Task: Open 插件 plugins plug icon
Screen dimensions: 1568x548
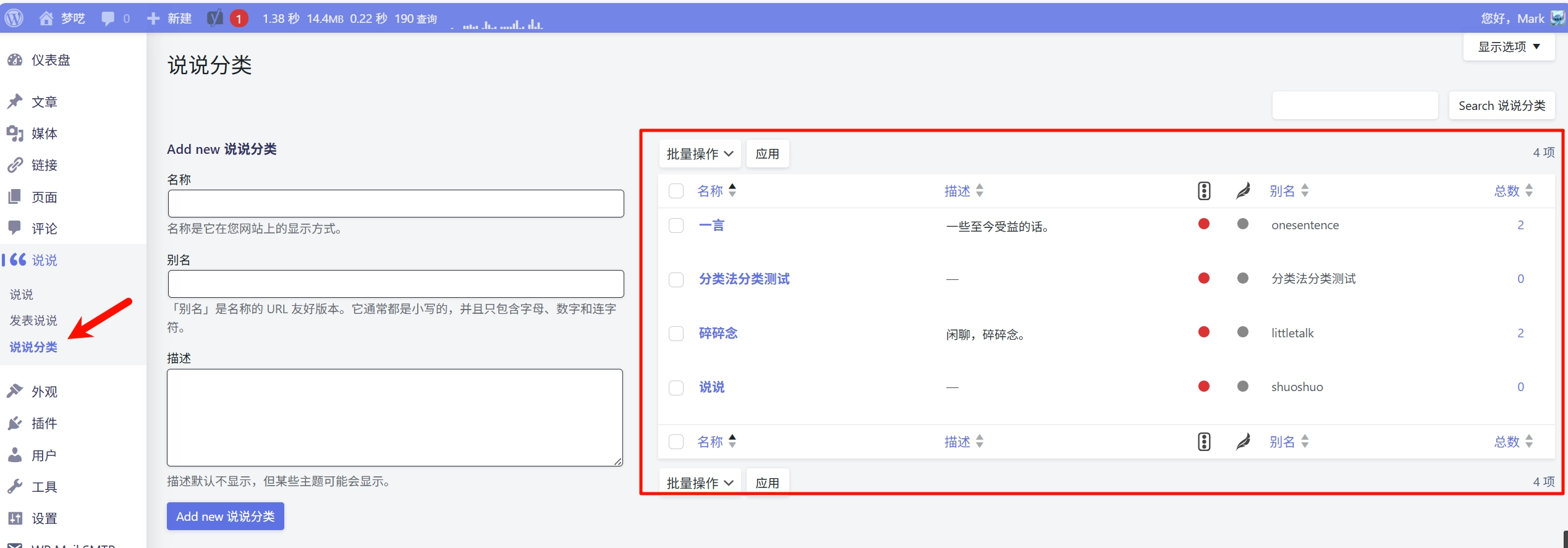Action: pyautogui.click(x=15, y=423)
